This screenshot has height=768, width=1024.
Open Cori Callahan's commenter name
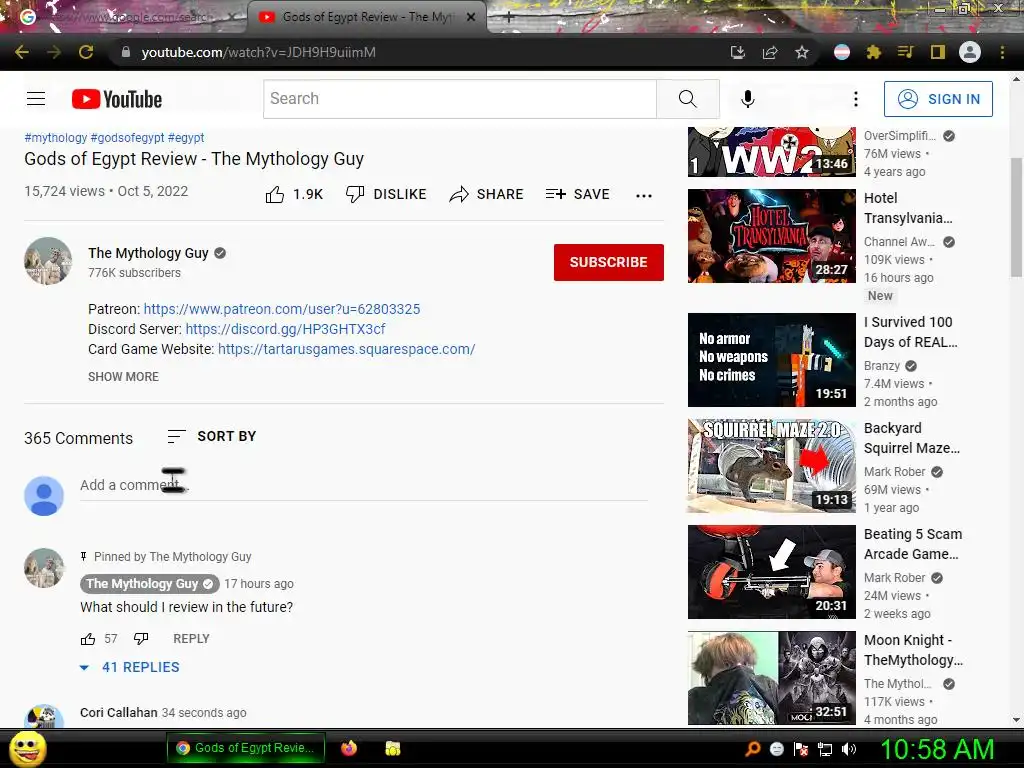pos(119,712)
